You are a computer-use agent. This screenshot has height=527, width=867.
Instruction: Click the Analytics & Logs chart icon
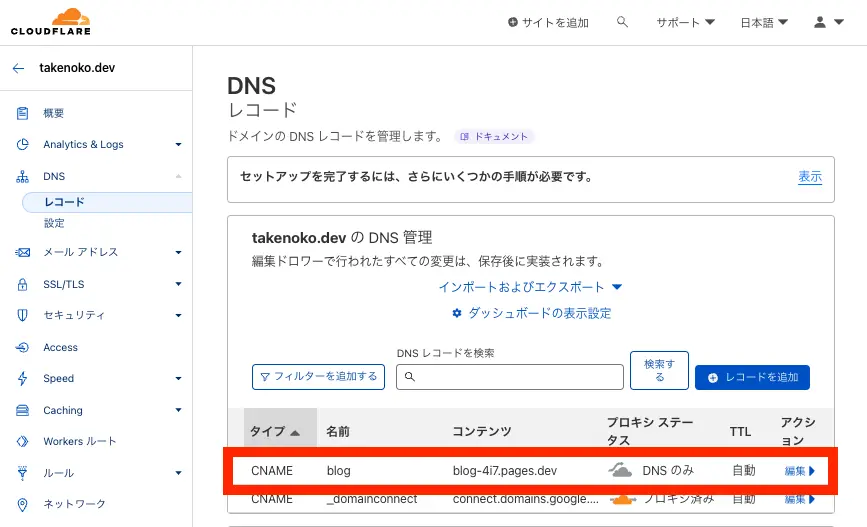click(22, 144)
